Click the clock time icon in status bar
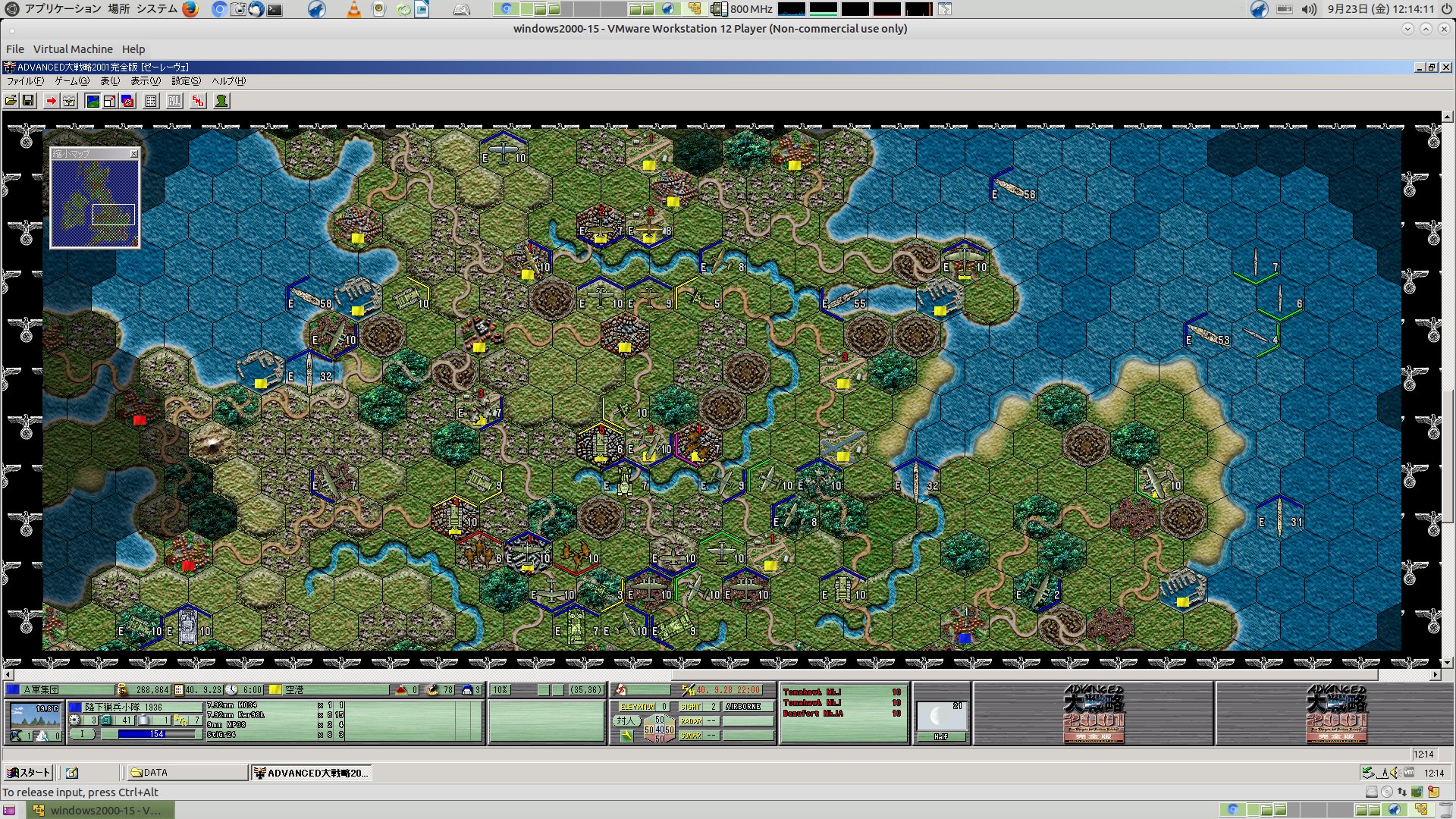The height and width of the screenshot is (819, 1456). pos(232,689)
